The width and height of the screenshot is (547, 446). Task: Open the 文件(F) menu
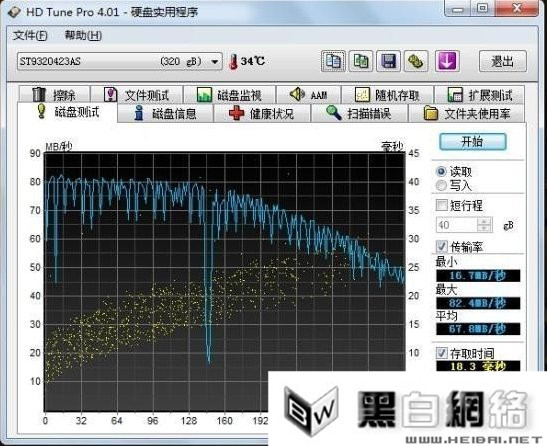[x=30, y=35]
